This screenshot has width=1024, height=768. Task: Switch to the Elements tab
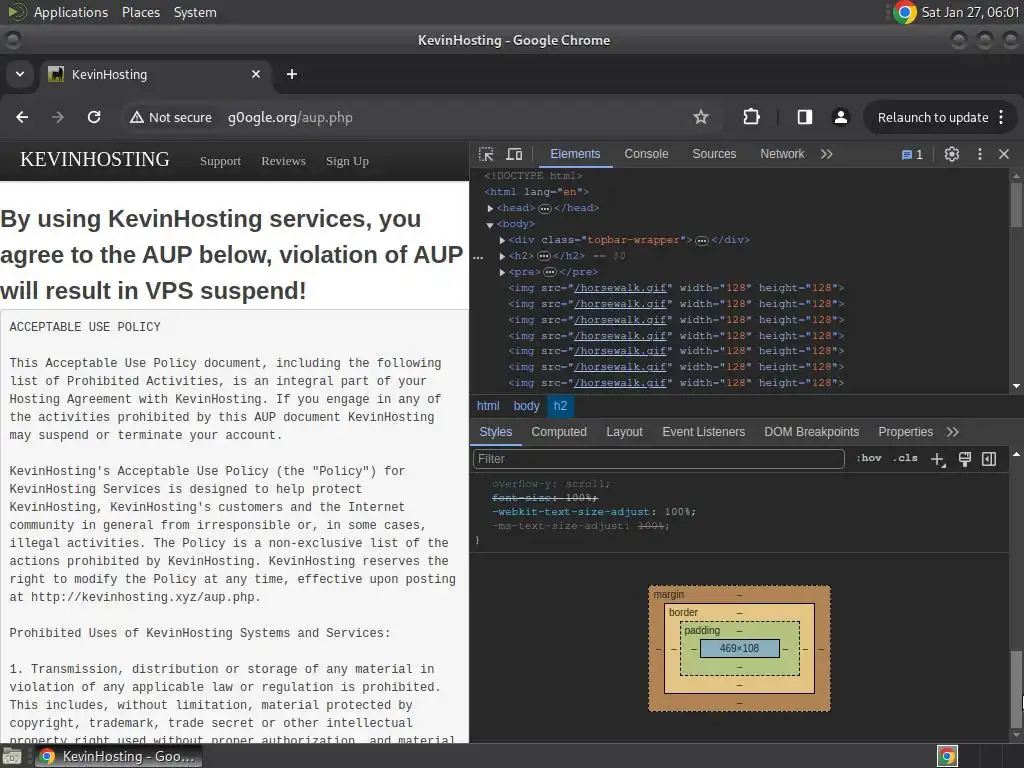coord(575,154)
